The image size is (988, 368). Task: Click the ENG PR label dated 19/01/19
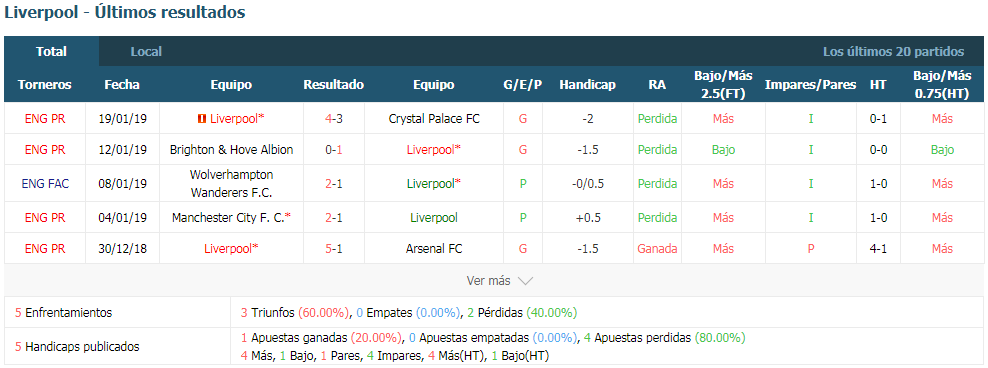[45, 118]
